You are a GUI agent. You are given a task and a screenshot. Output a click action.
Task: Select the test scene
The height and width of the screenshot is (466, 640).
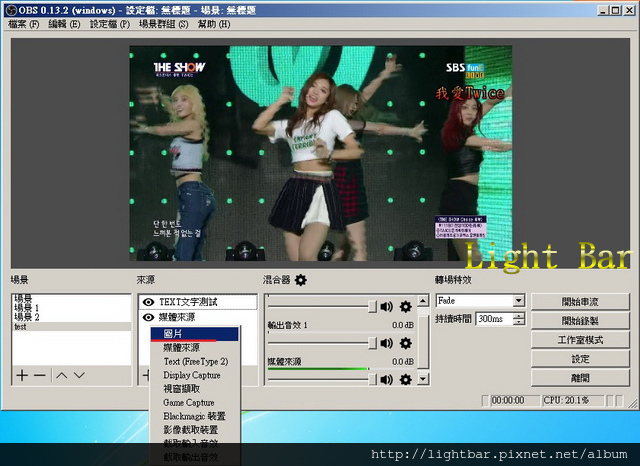click(71, 326)
